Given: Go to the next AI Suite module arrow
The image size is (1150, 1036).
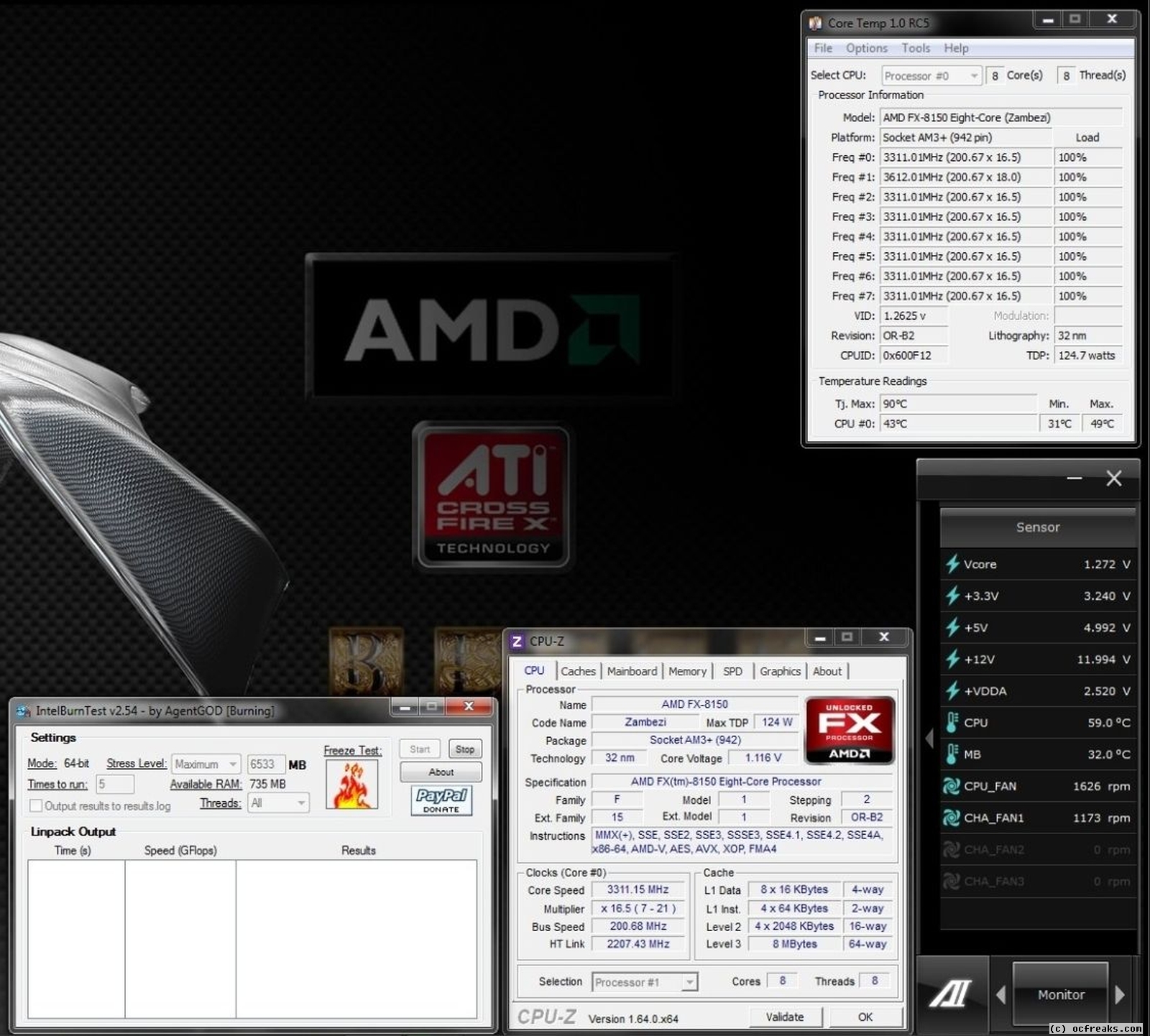Looking at the screenshot, I should [x=1120, y=994].
